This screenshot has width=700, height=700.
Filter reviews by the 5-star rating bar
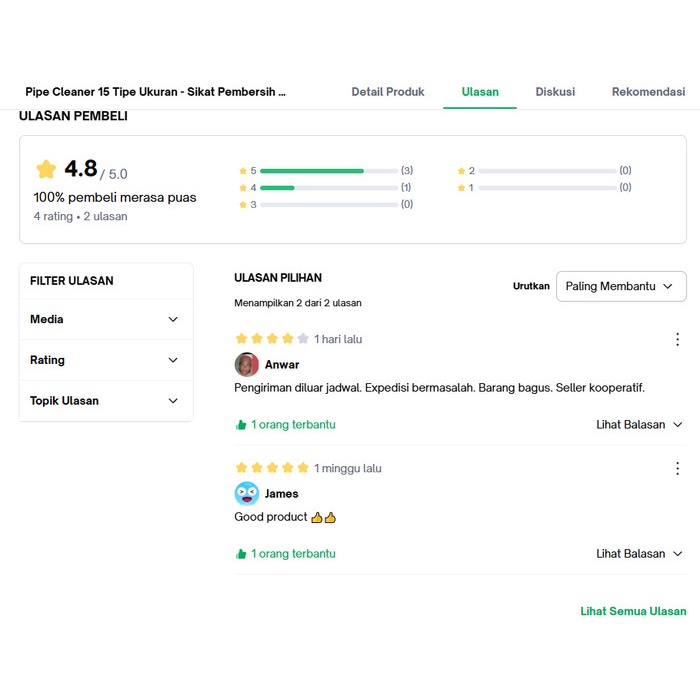(x=328, y=171)
